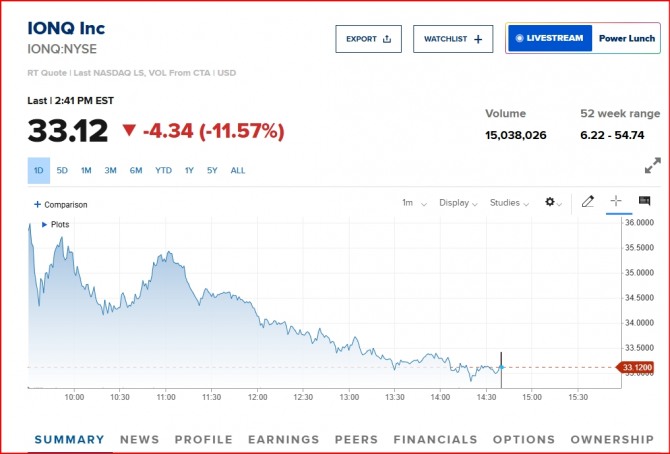Switch to the NEWS tab

139,439
